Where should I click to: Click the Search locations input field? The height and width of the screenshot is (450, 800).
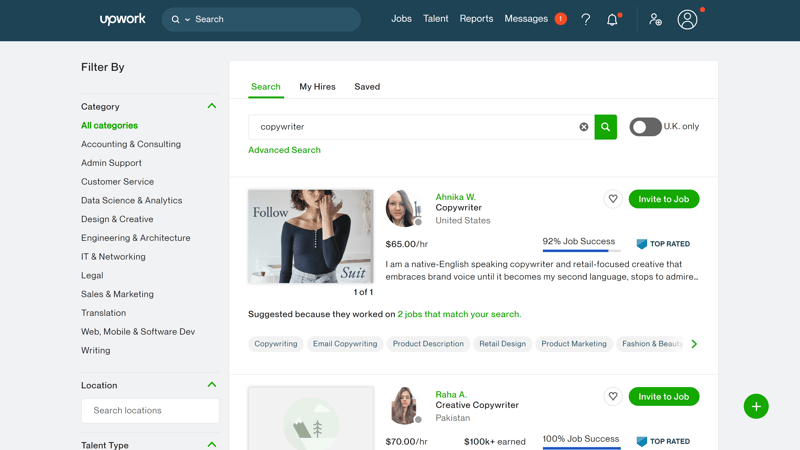150,411
